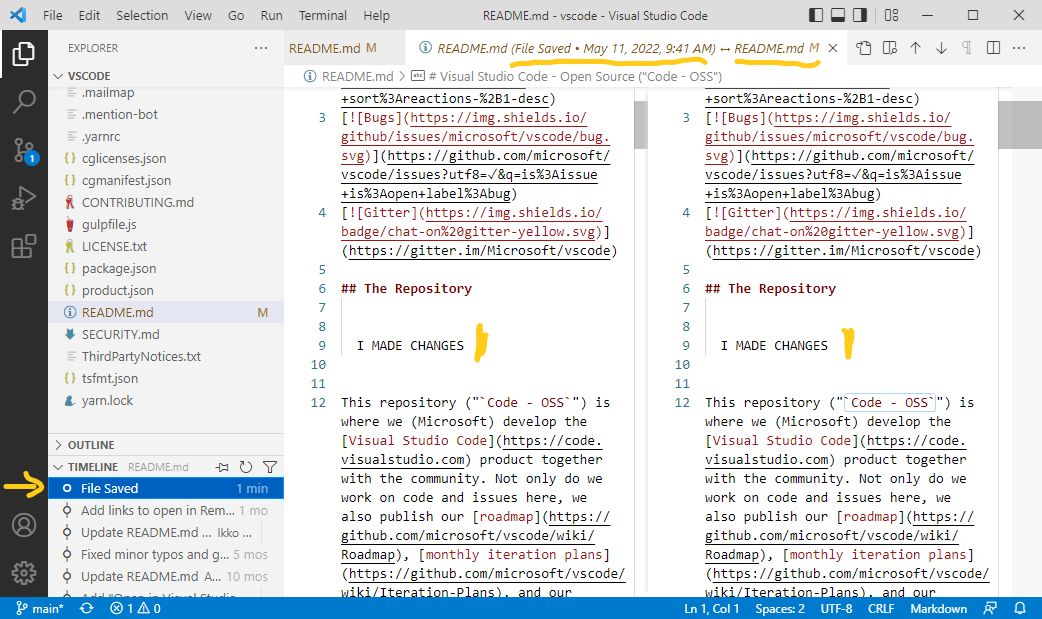Open the Accounts menu icon
Screen dimensions: 1042x619
[24, 525]
